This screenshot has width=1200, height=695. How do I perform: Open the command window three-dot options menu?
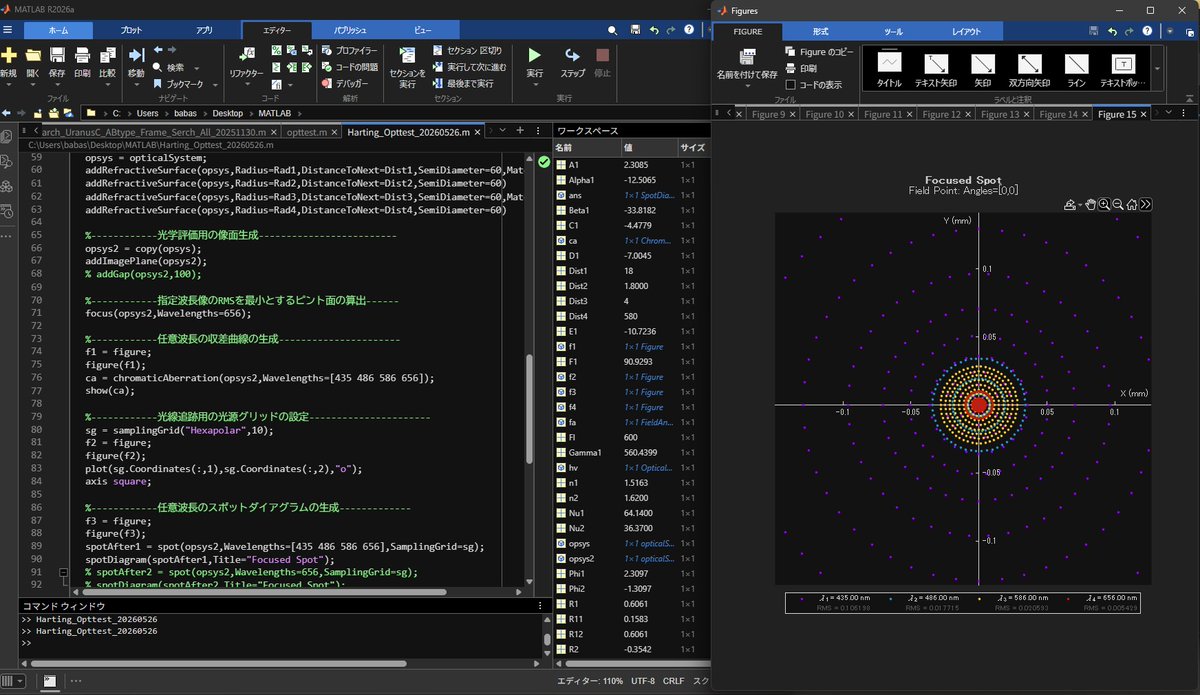(541, 605)
